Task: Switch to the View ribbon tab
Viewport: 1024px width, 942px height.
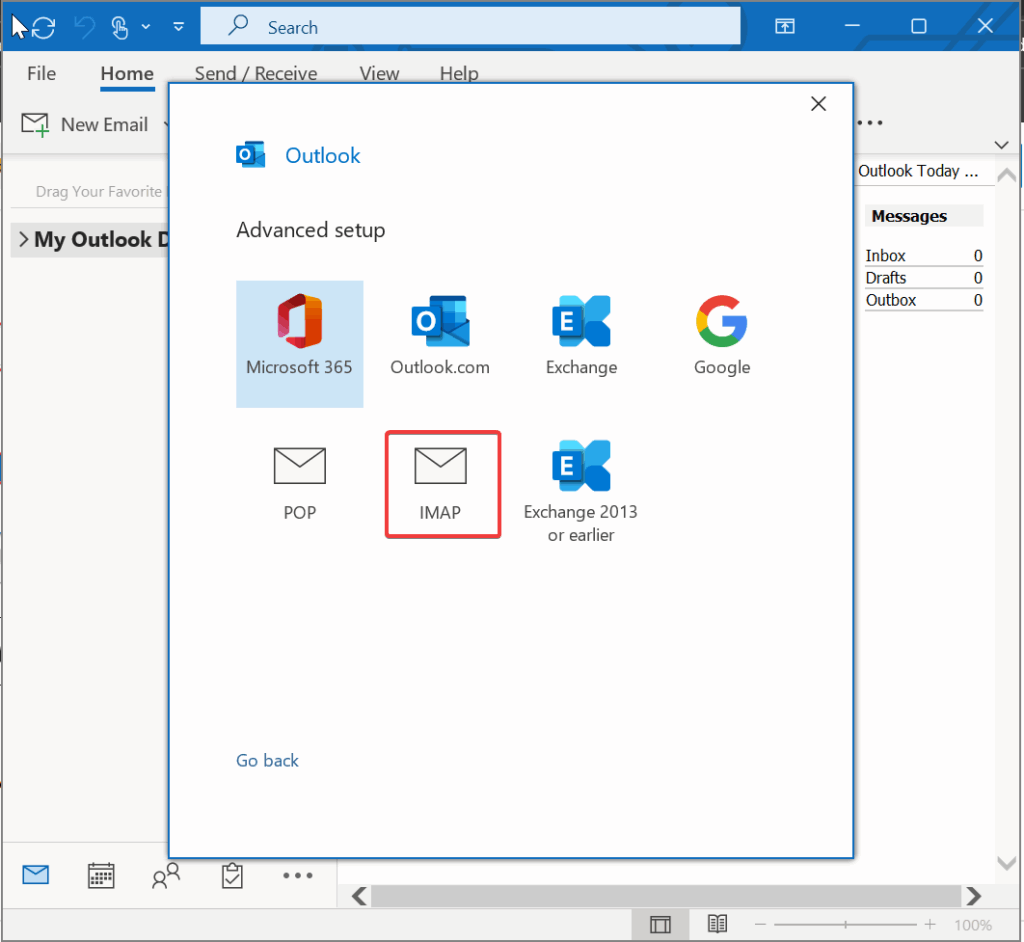Action: point(379,74)
